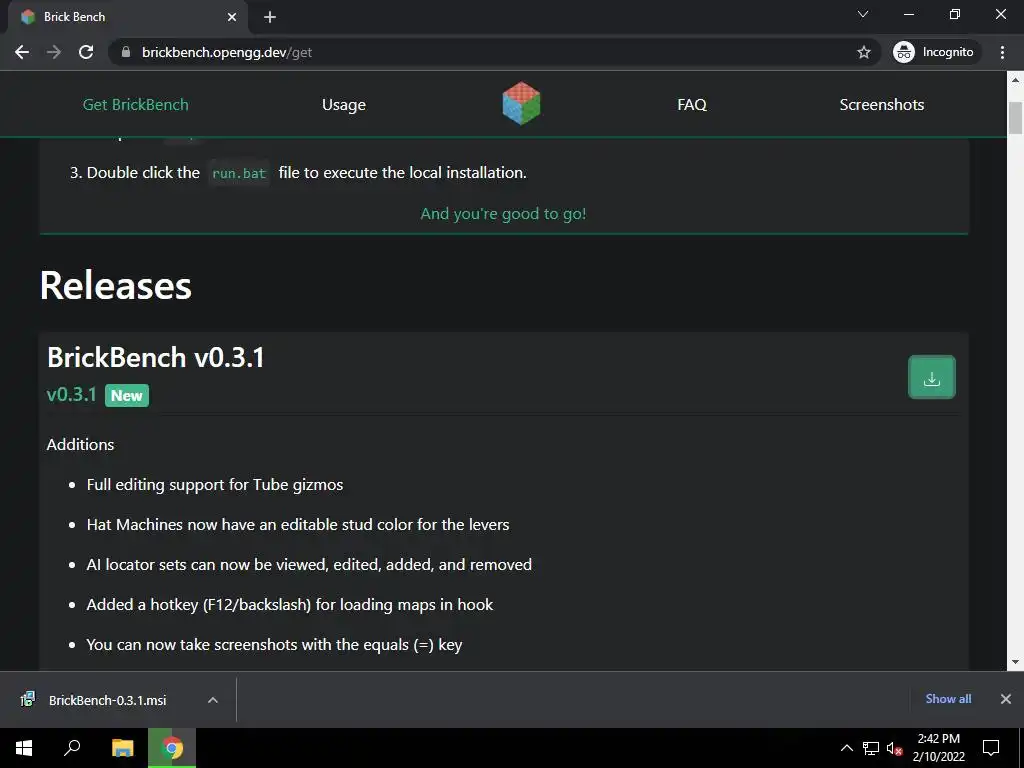Image resolution: width=1024 pixels, height=768 pixels.
Task: Open the Screenshots nav page
Action: [x=882, y=104]
